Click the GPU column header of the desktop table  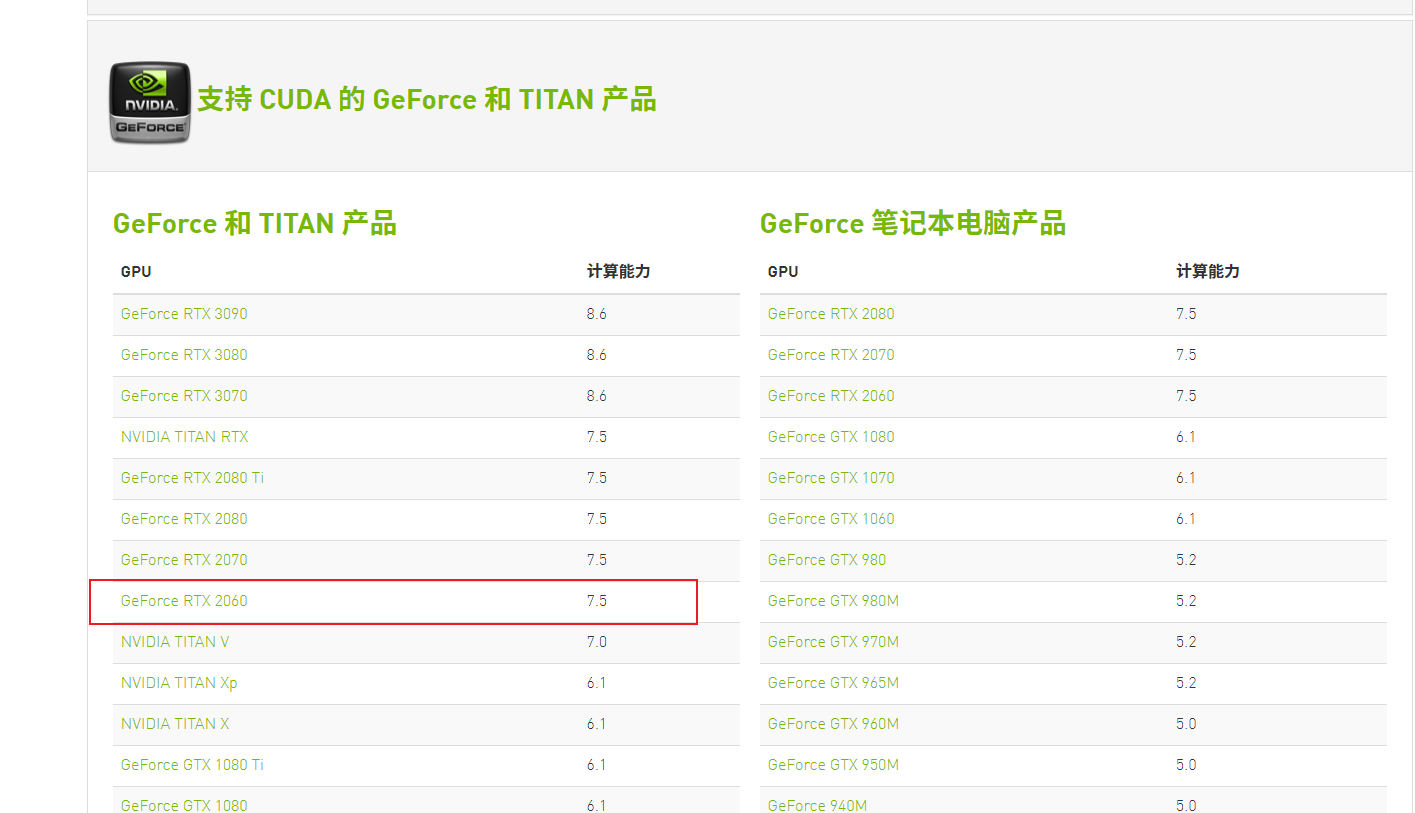click(x=136, y=272)
